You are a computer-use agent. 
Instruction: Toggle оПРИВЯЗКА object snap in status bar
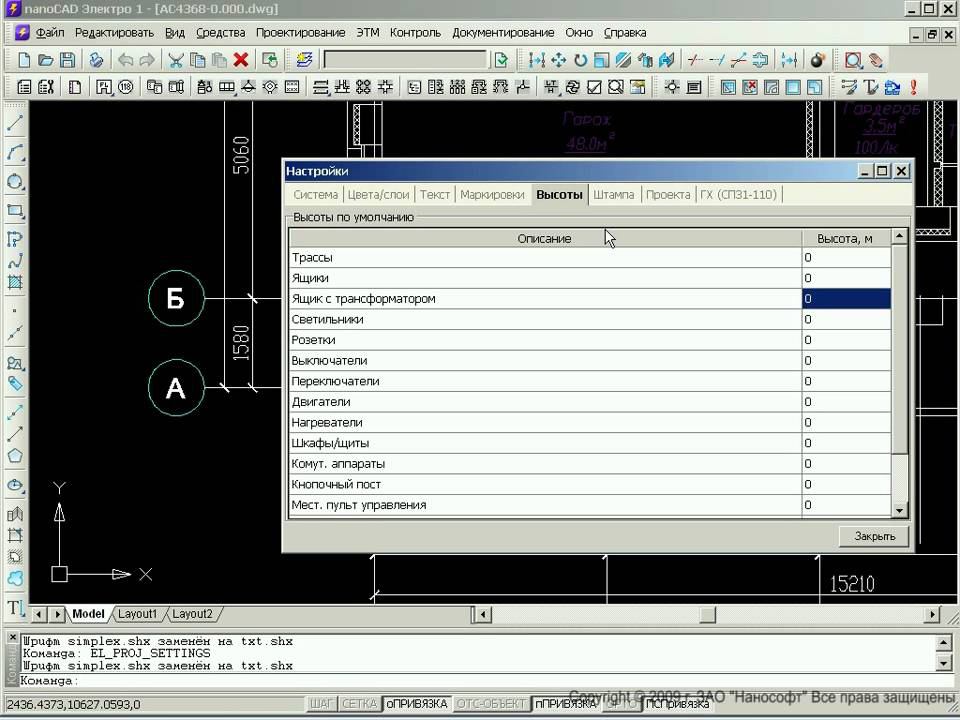417,704
